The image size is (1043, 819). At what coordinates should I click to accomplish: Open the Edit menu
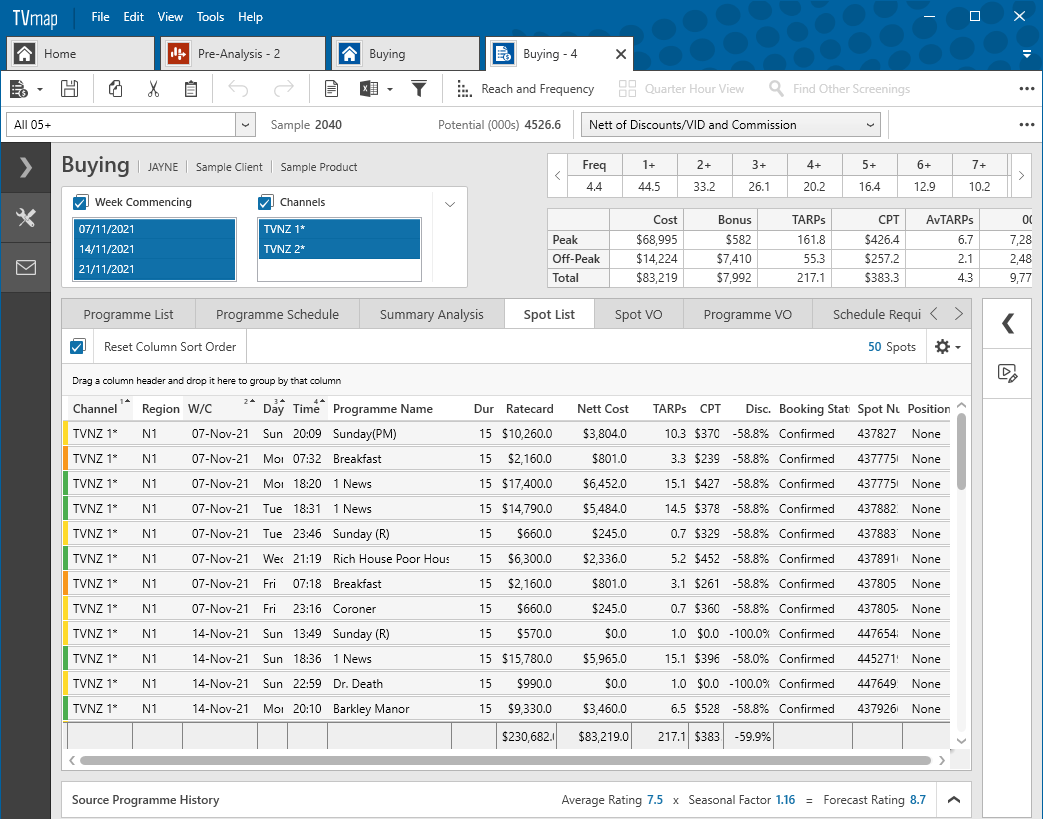point(134,17)
